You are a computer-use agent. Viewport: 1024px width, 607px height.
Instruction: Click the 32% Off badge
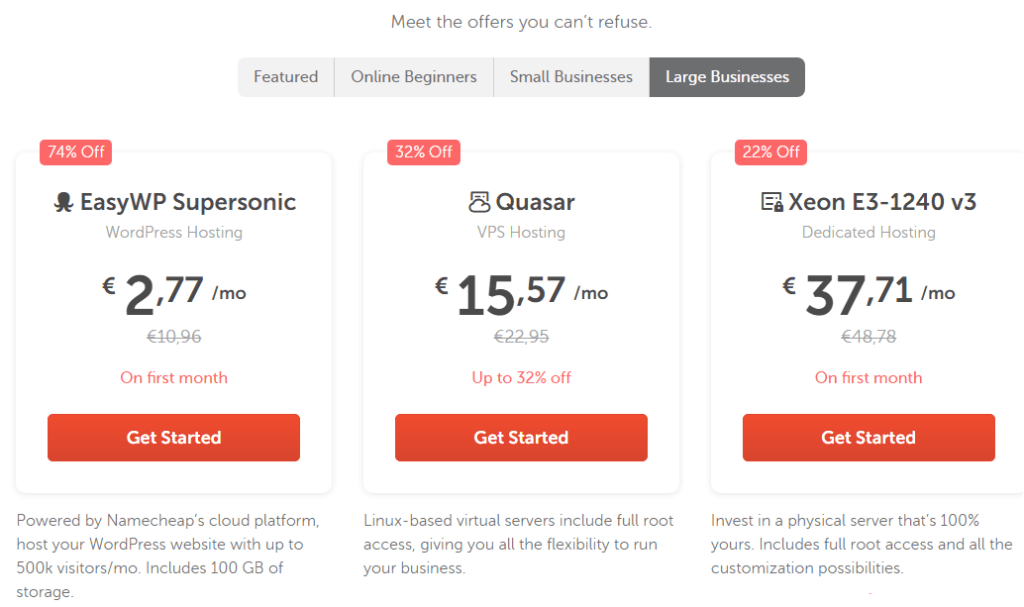pos(423,152)
